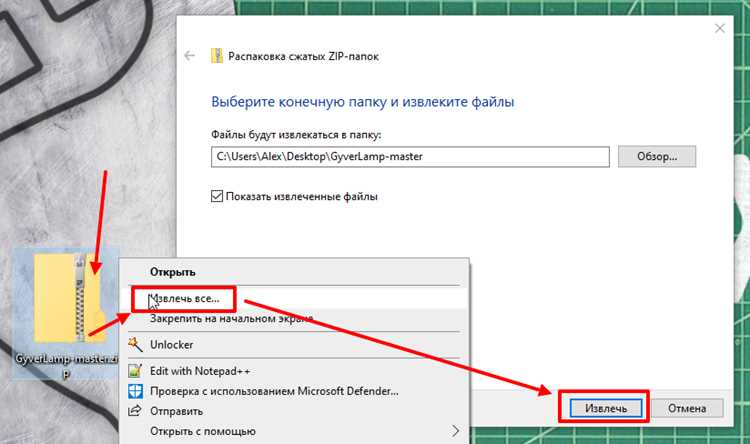Click the back arrow in extraction wizard
This screenshot has height=444, width=750.
click(189, 56)
